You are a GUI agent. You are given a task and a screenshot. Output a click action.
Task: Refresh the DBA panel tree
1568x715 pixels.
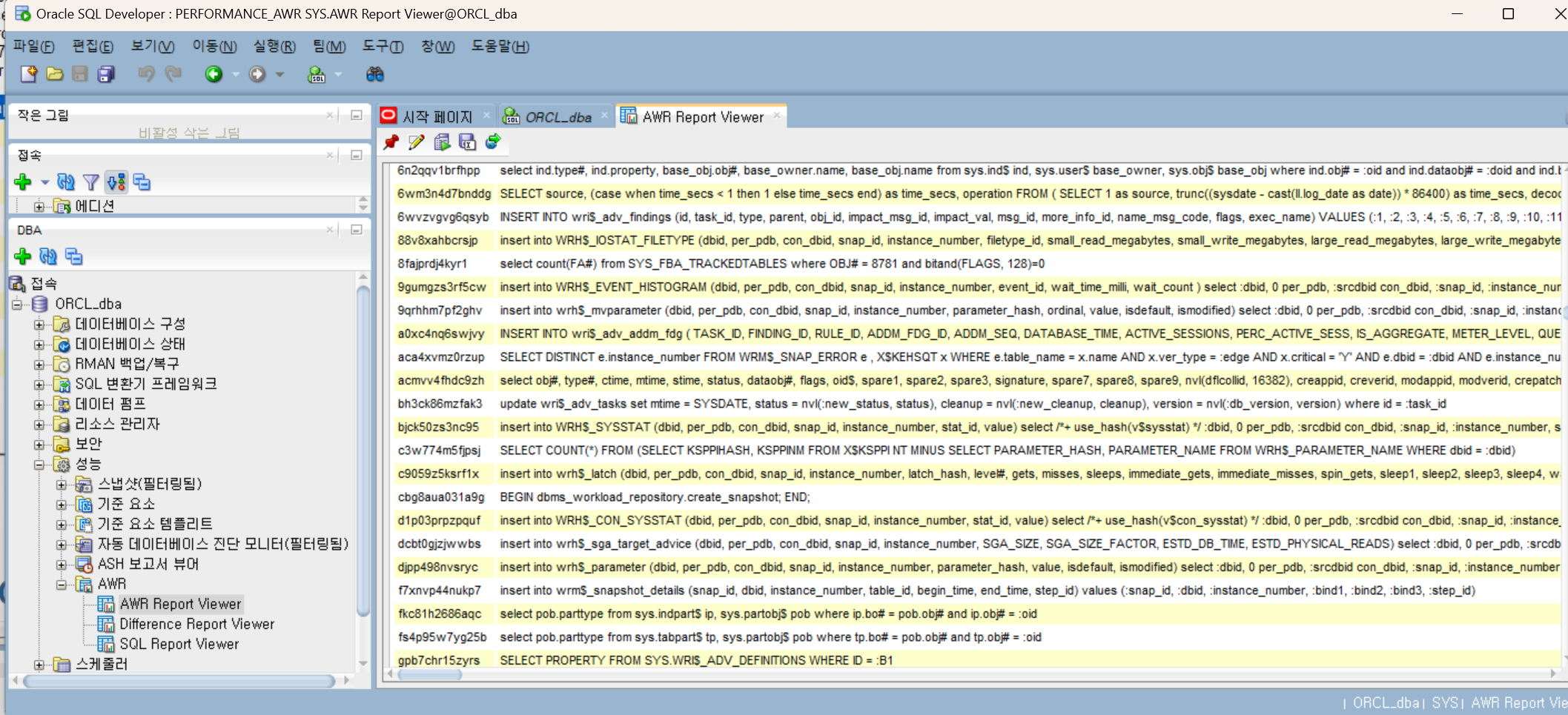[x=48, y=256]
